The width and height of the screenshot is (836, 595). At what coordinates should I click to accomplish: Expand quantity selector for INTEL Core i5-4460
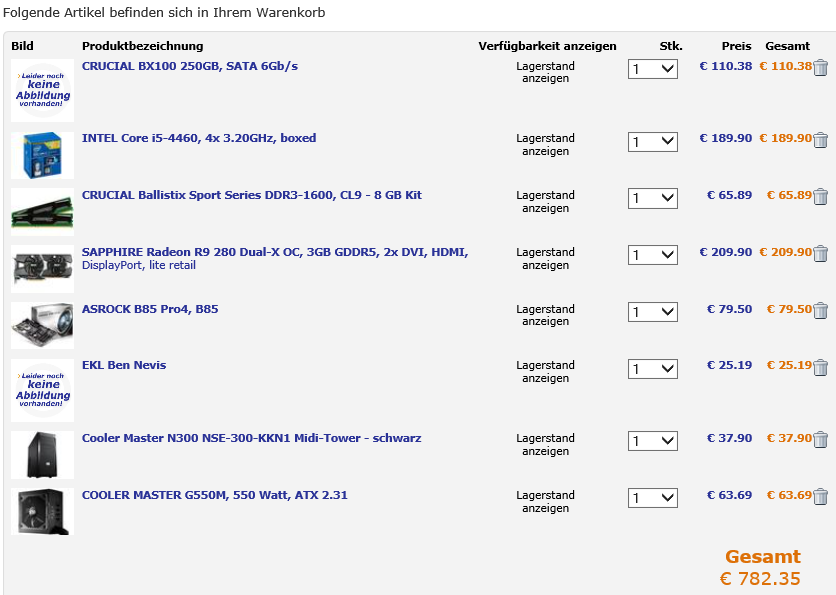[653, 142]
